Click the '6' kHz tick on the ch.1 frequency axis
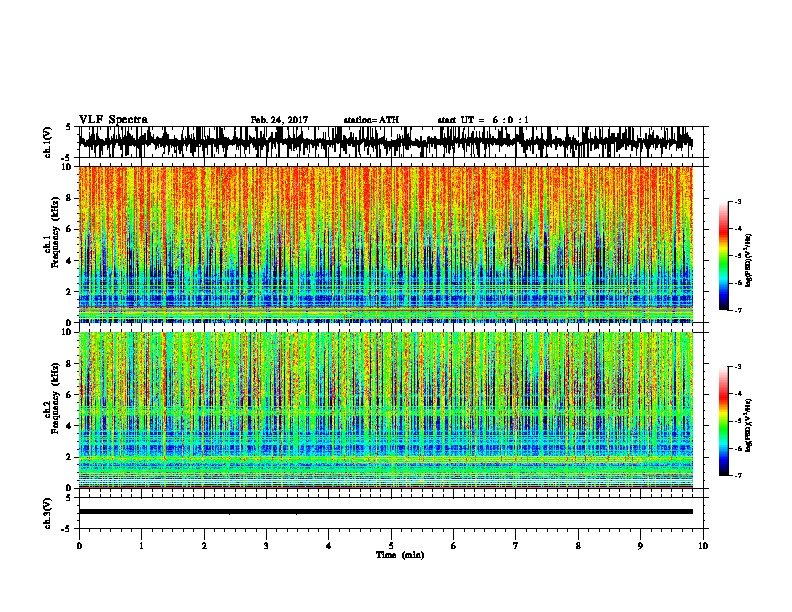Image resolution: width=792 pixels, height=612 pixels. click(70, 229)
